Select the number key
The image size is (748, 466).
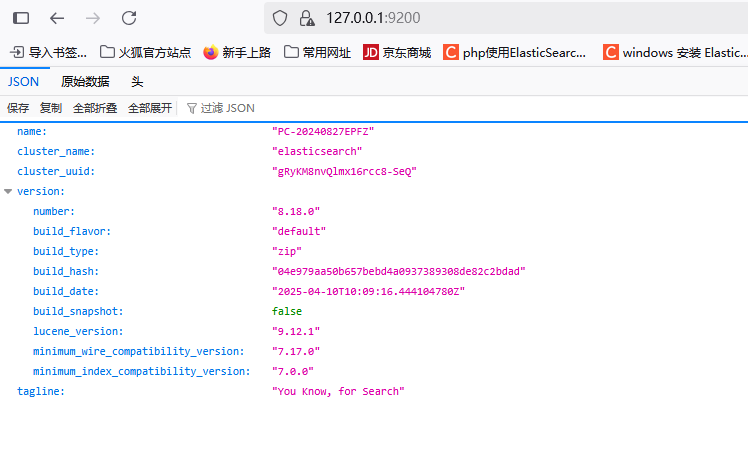click(x=54, y=212)
